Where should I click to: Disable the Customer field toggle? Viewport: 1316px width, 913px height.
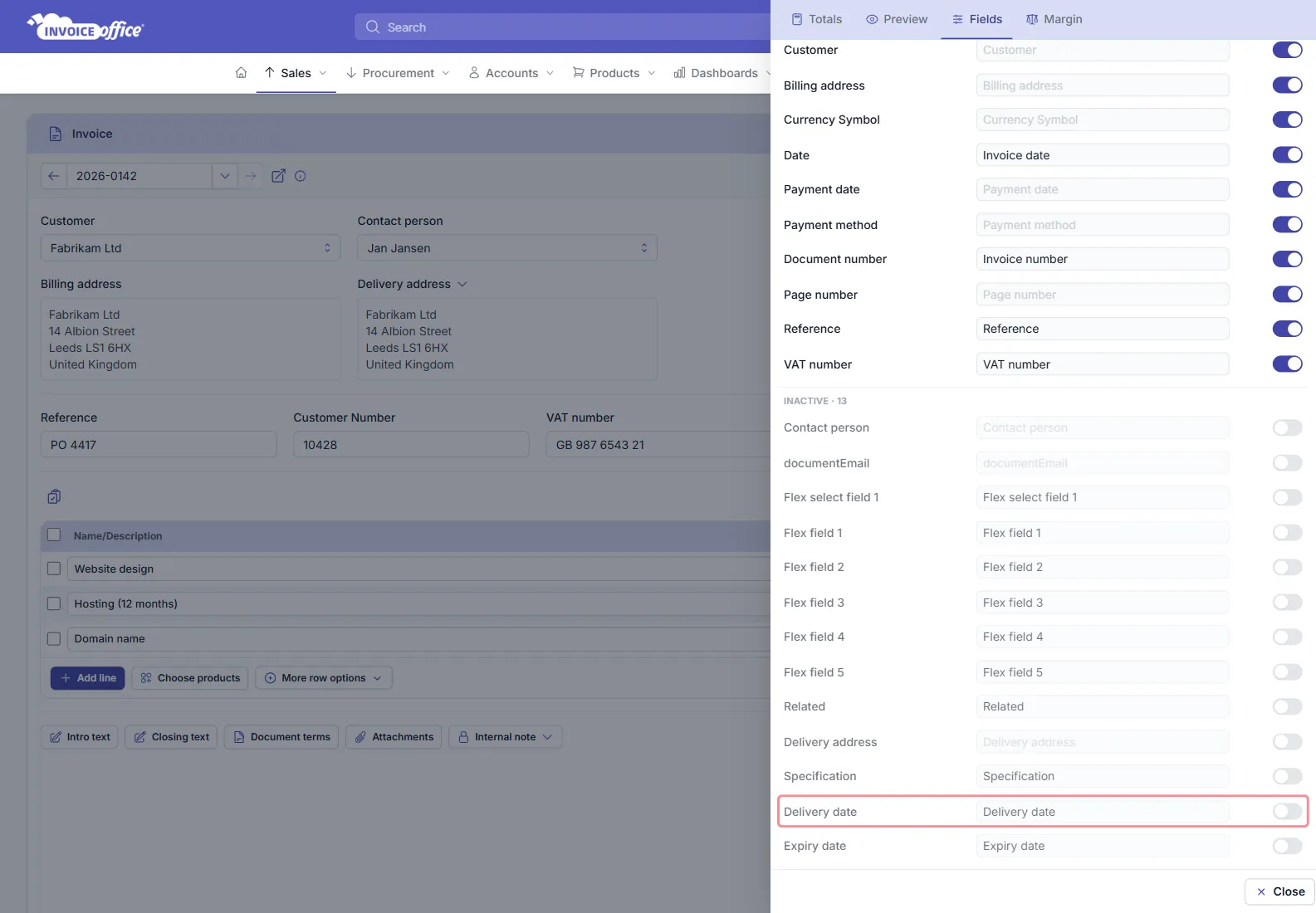click(x=1288, y=50)
